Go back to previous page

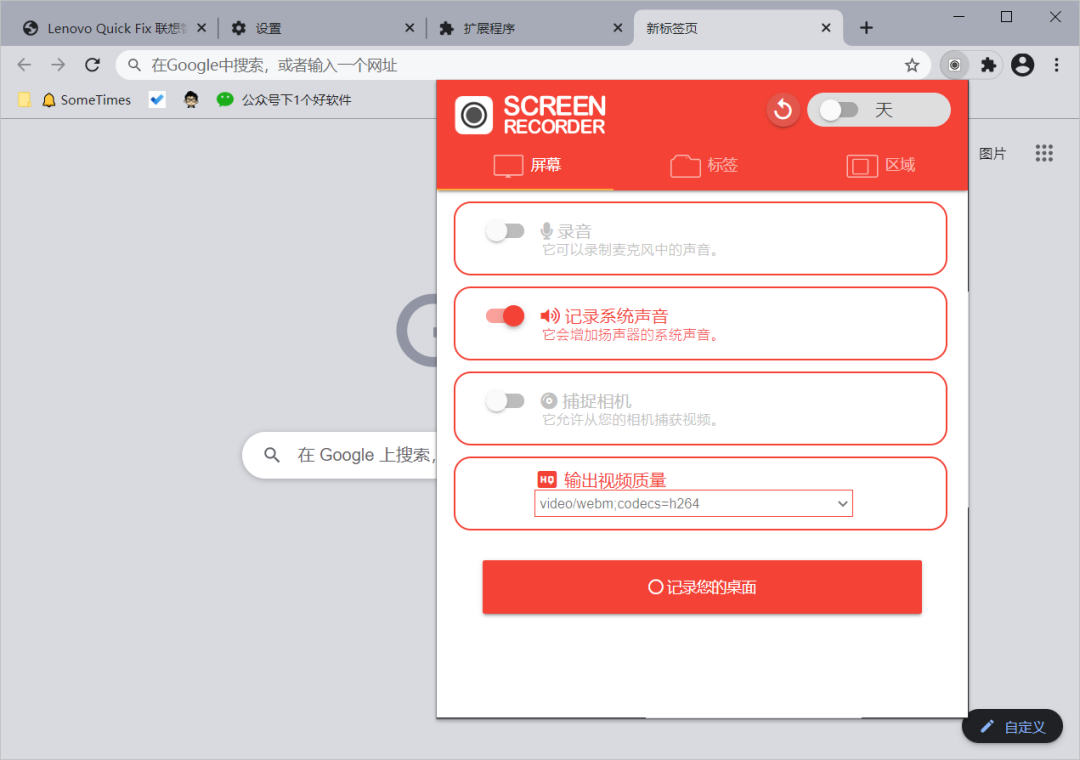click(24, 65)
